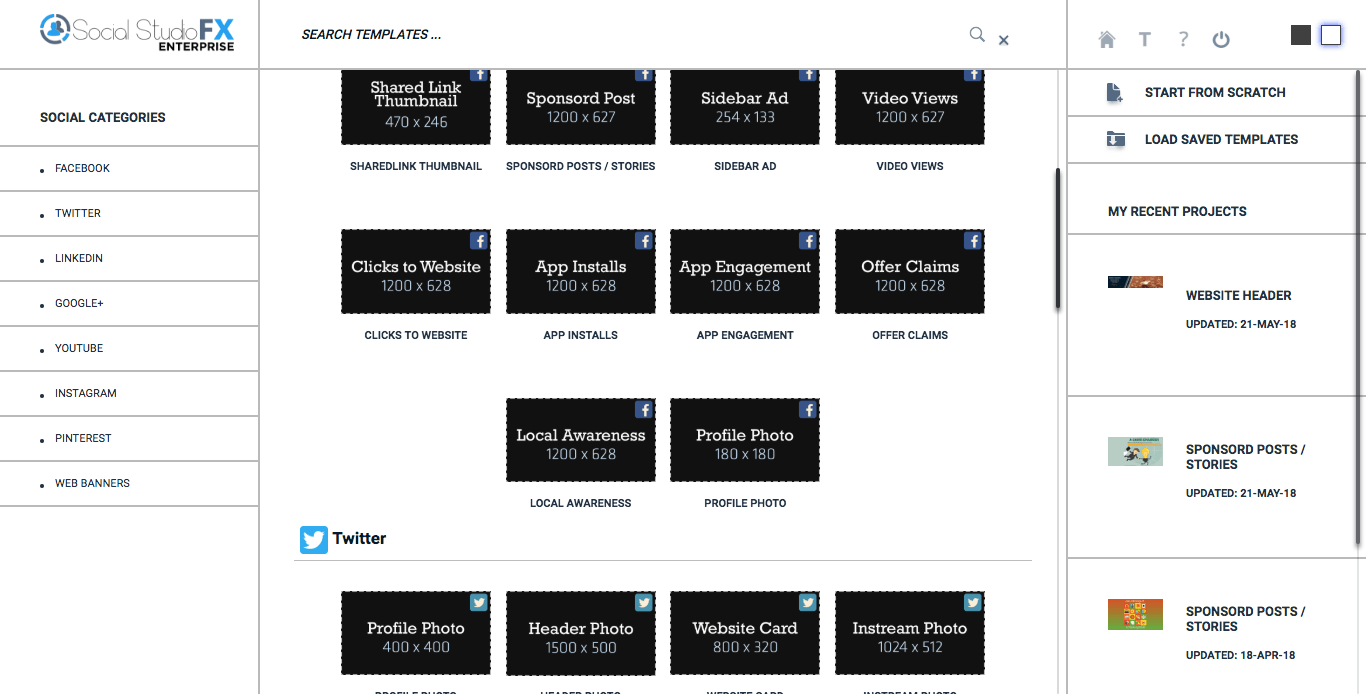
Task: Click the CLICKS TO WEBSITE caption
Action: pyautogui.click(x=416, y=335)
